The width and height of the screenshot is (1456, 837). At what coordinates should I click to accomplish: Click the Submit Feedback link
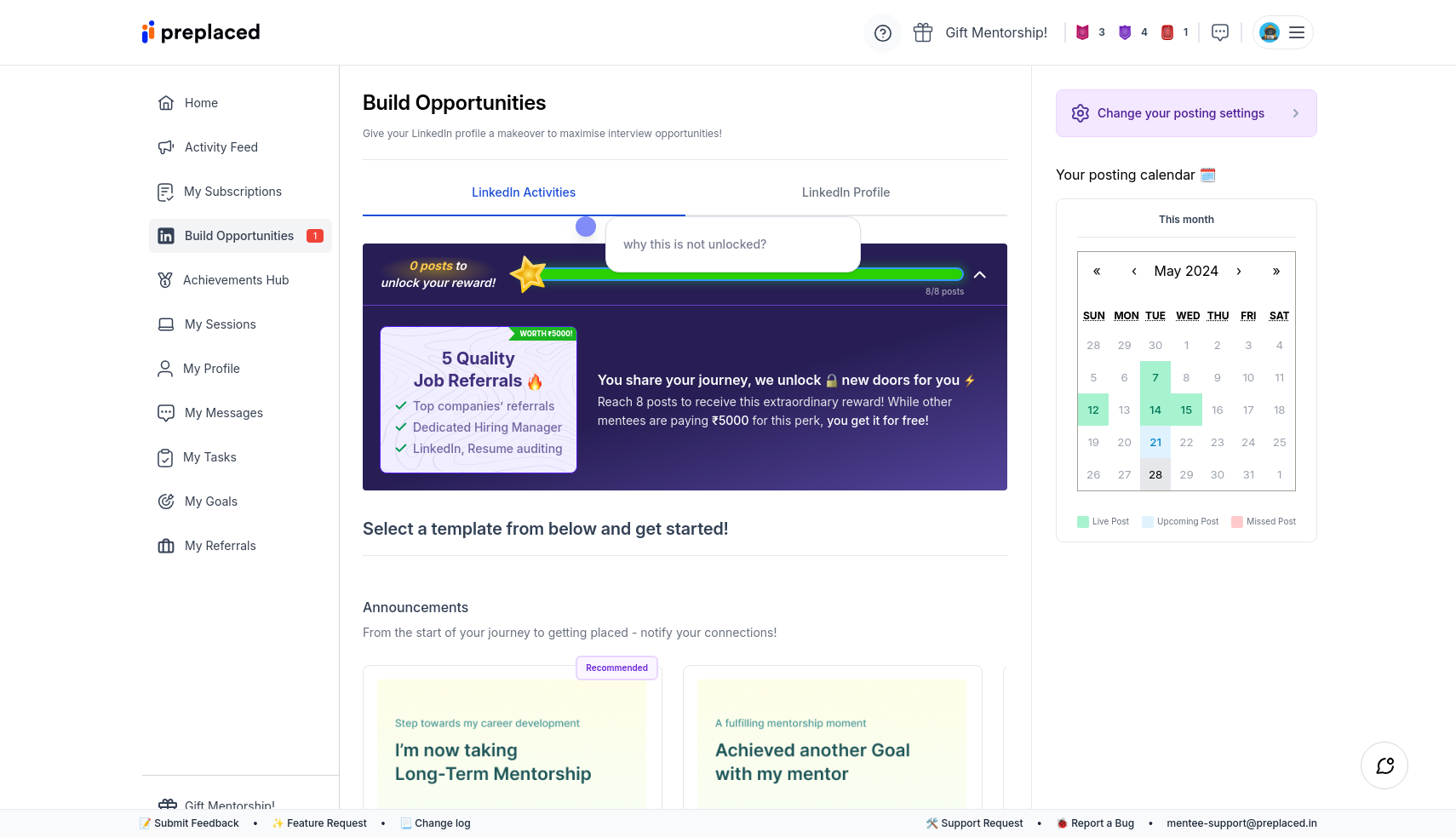[196, 823]
